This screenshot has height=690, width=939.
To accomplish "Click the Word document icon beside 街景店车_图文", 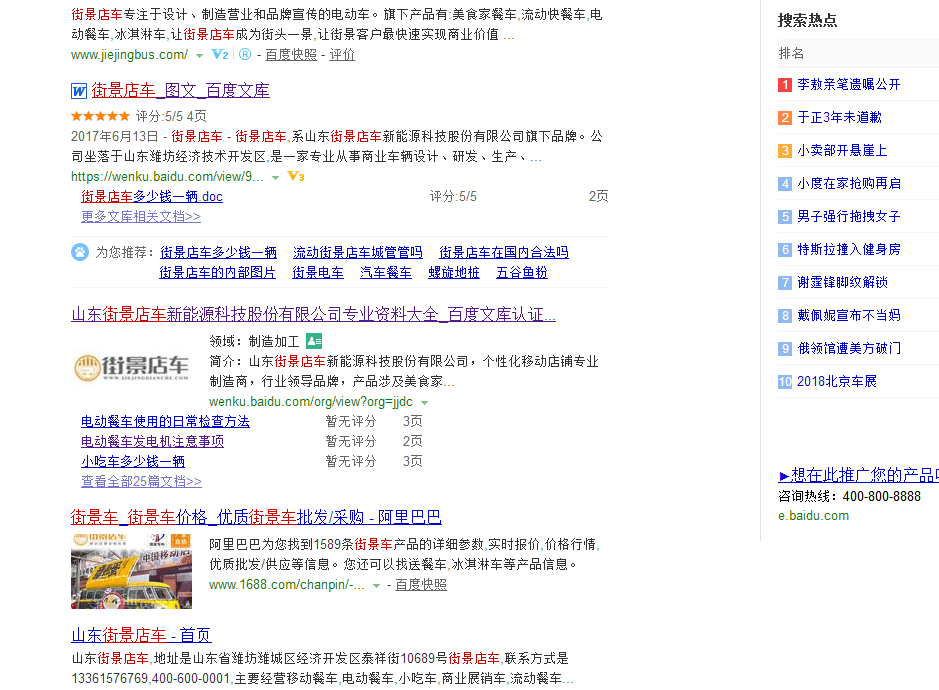I will click(78, 91).
